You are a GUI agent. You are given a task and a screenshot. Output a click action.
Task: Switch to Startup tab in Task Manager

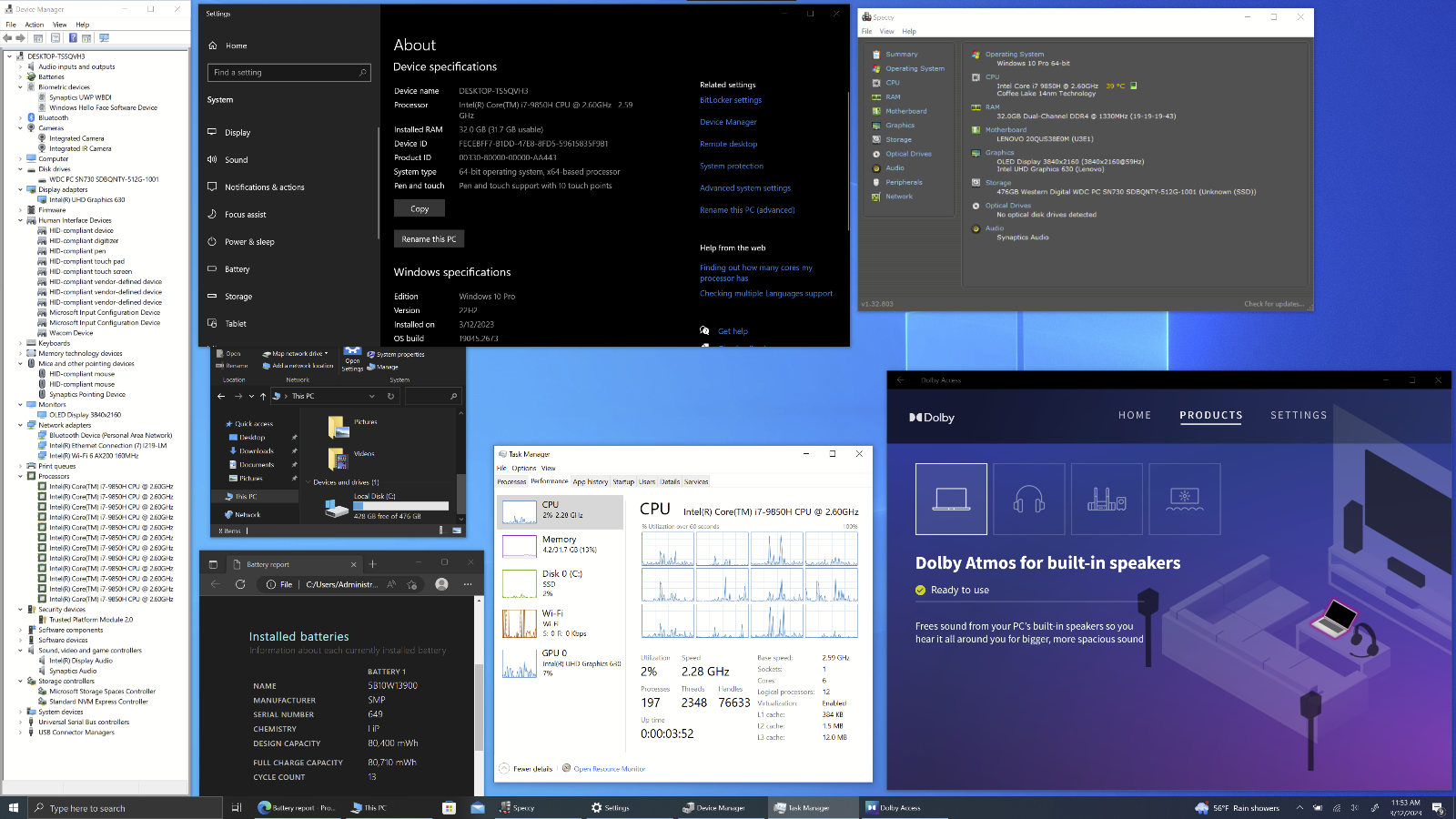[x=623, y=482]
